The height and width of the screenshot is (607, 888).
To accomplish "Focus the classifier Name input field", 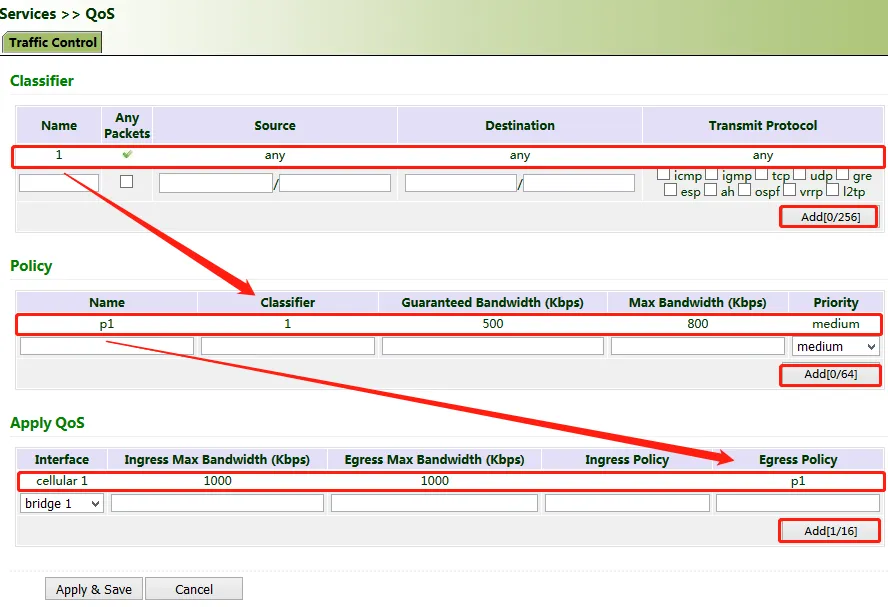I will tap(59, 183).
